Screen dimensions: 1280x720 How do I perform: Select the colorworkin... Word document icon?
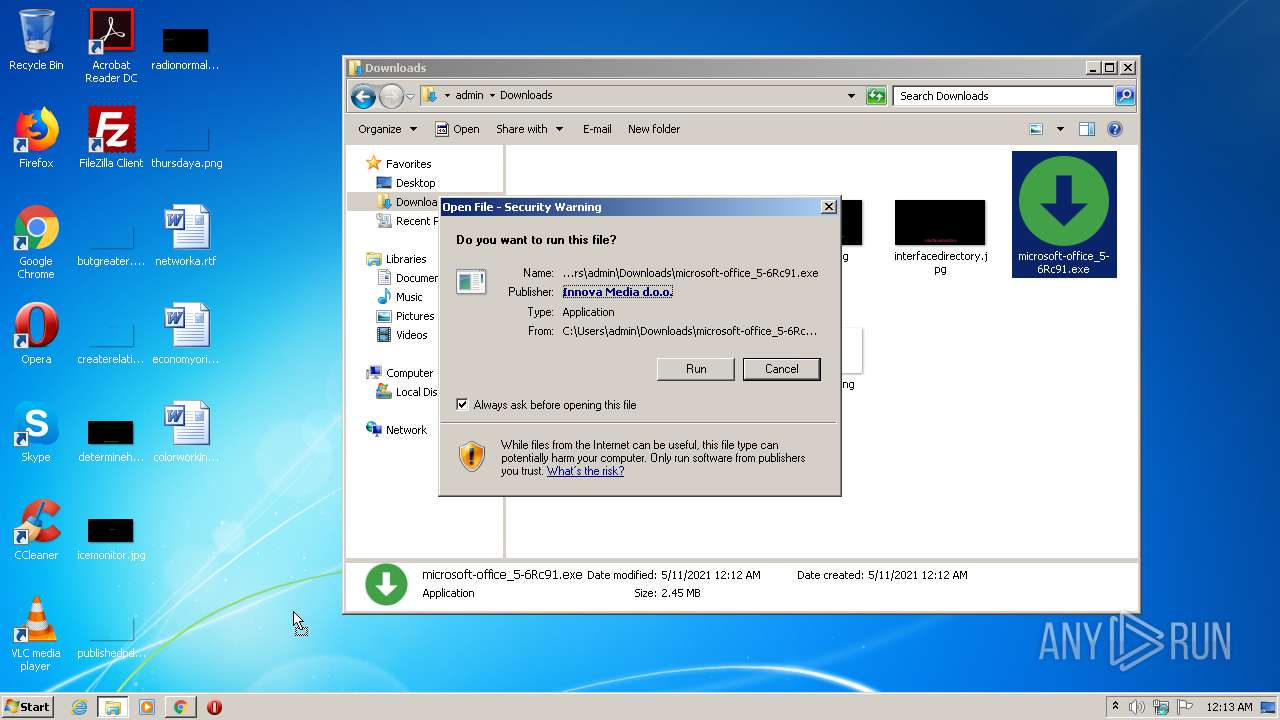[186, 432]
